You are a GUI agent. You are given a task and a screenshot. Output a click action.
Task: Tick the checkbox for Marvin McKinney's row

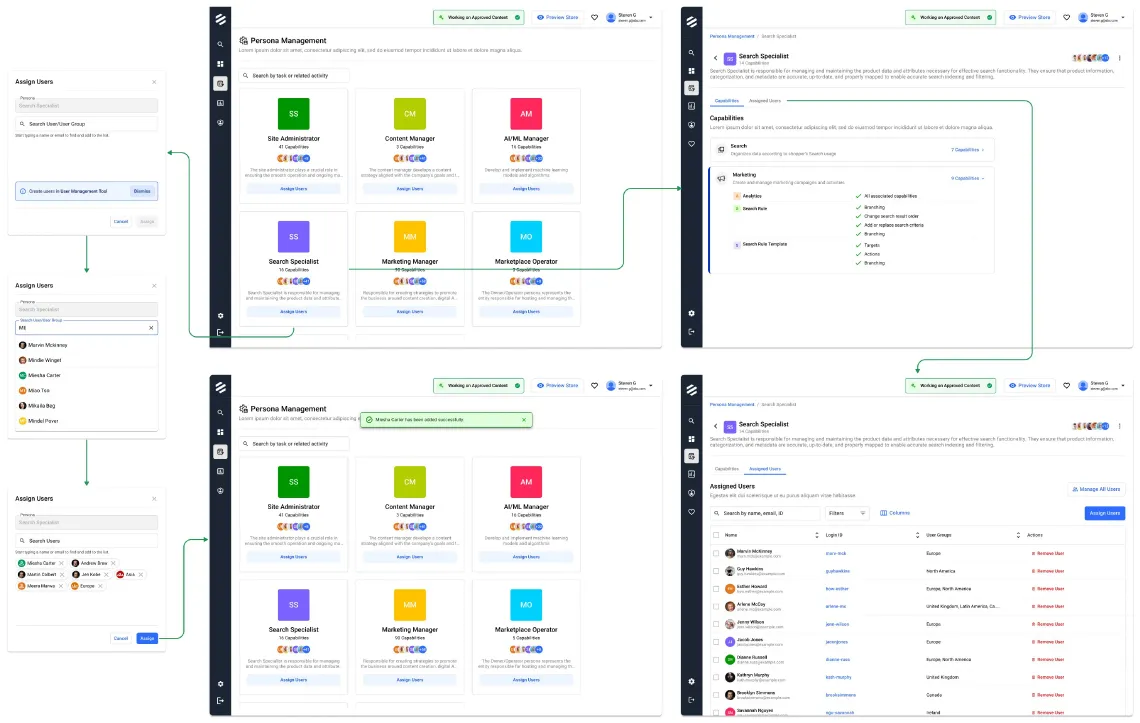(x=716, y=554)
